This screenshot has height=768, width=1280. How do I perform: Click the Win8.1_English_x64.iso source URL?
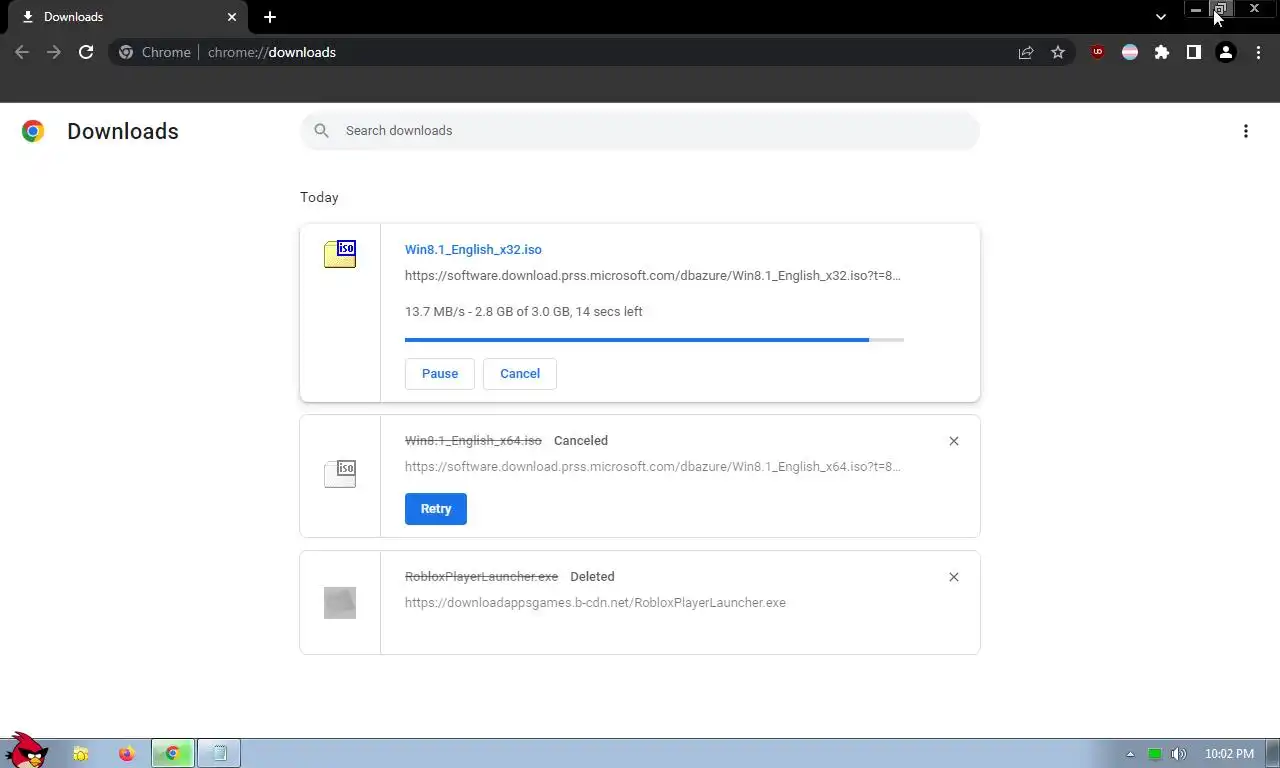(653, 467)
